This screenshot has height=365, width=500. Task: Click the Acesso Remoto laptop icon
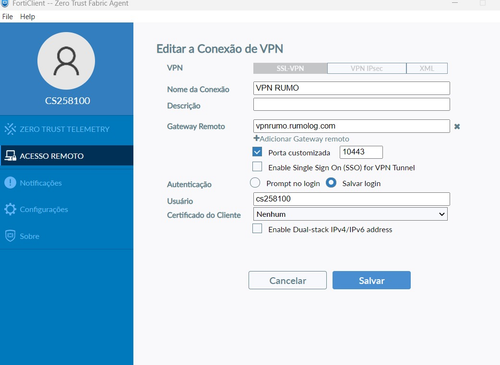pyautogui.click(x=10, y=156)
